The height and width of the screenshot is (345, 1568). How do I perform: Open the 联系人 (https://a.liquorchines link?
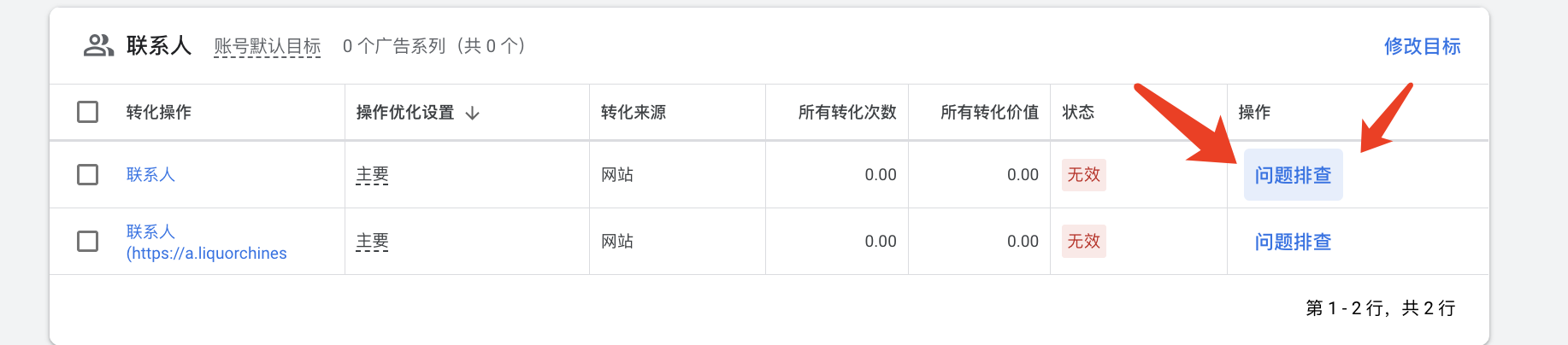(x=206, y=243)
